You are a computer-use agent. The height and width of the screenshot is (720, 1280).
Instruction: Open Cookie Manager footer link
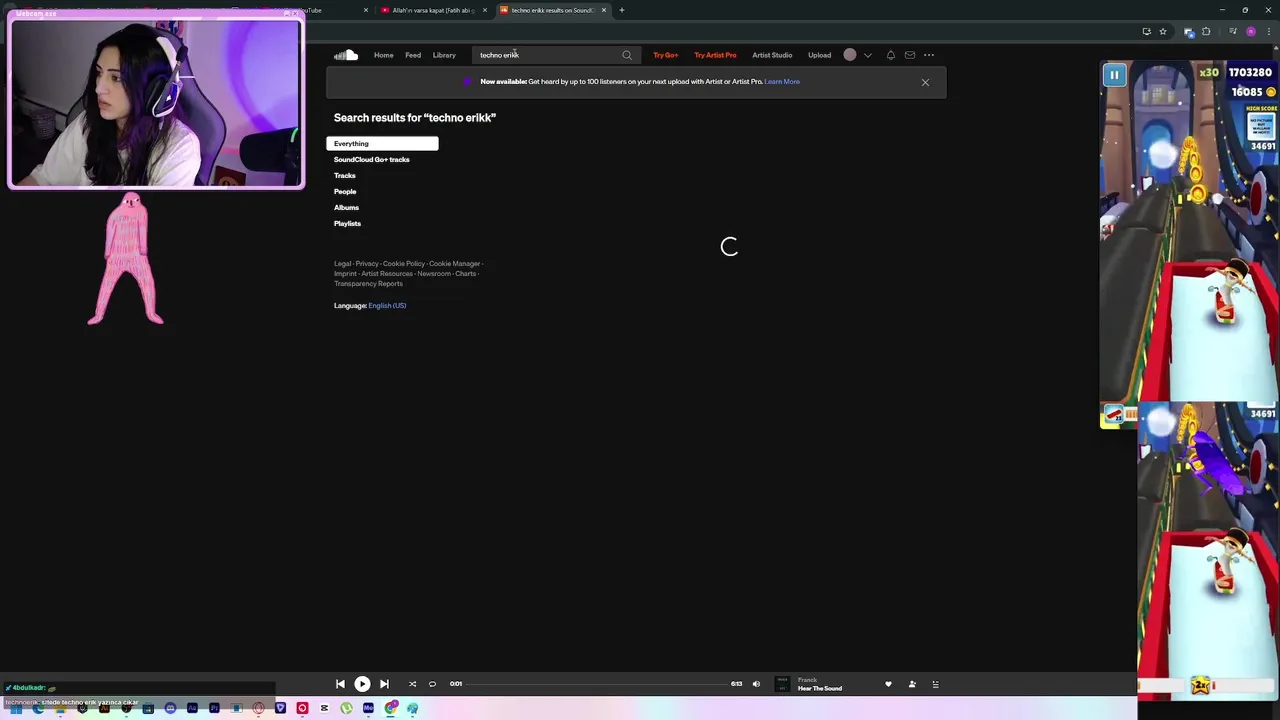pyautogui.click(x=454, y=264)
